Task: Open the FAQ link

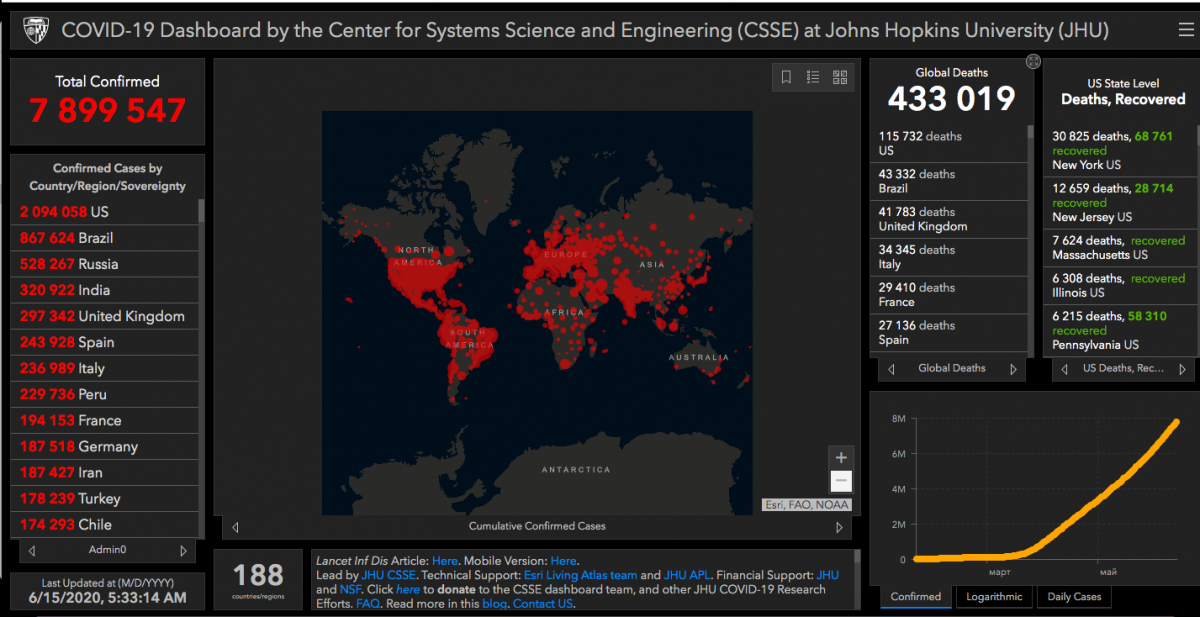Action: point(368,604)
